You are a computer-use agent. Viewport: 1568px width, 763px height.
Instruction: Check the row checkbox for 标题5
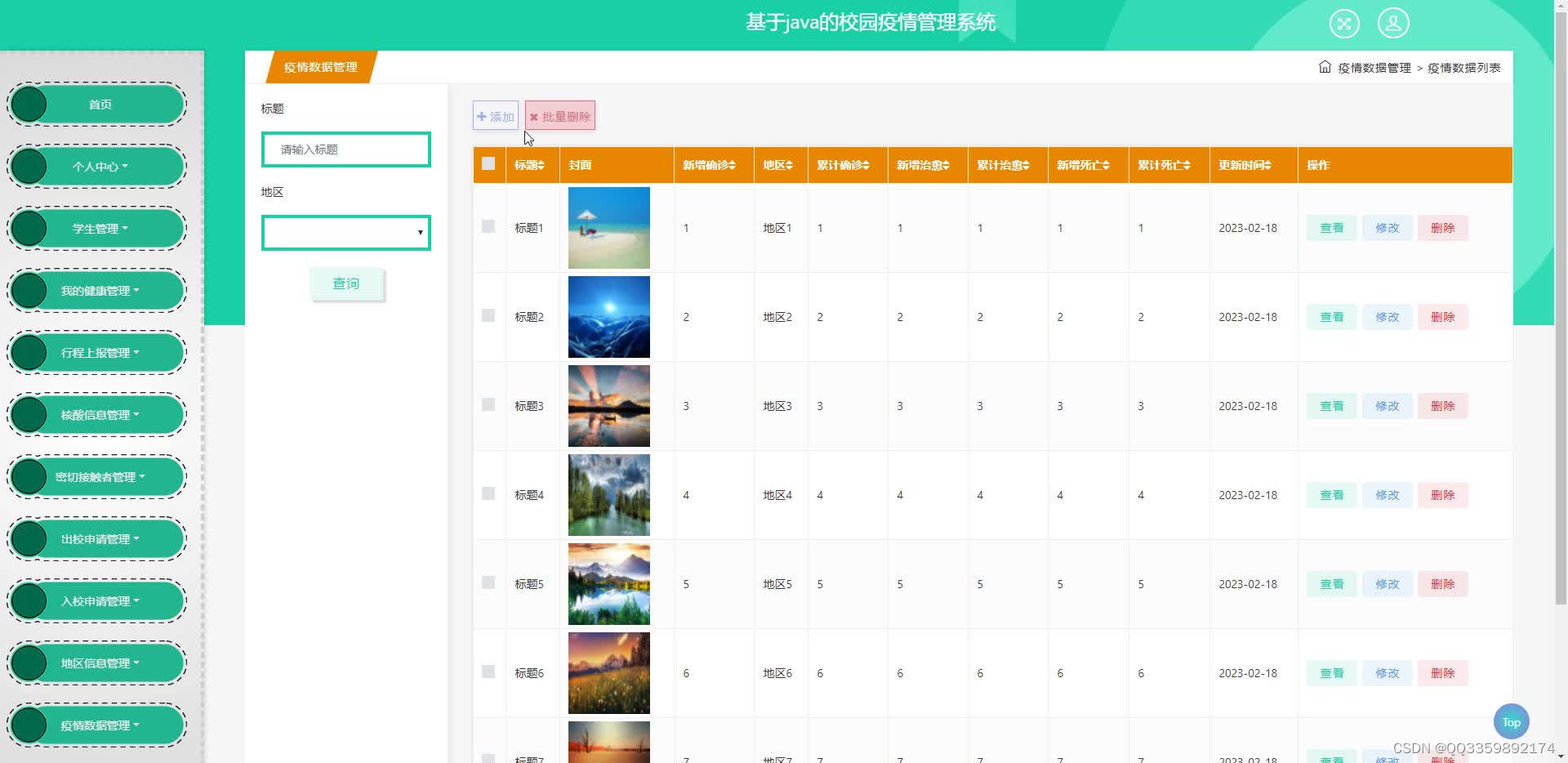tap(488, 582)
